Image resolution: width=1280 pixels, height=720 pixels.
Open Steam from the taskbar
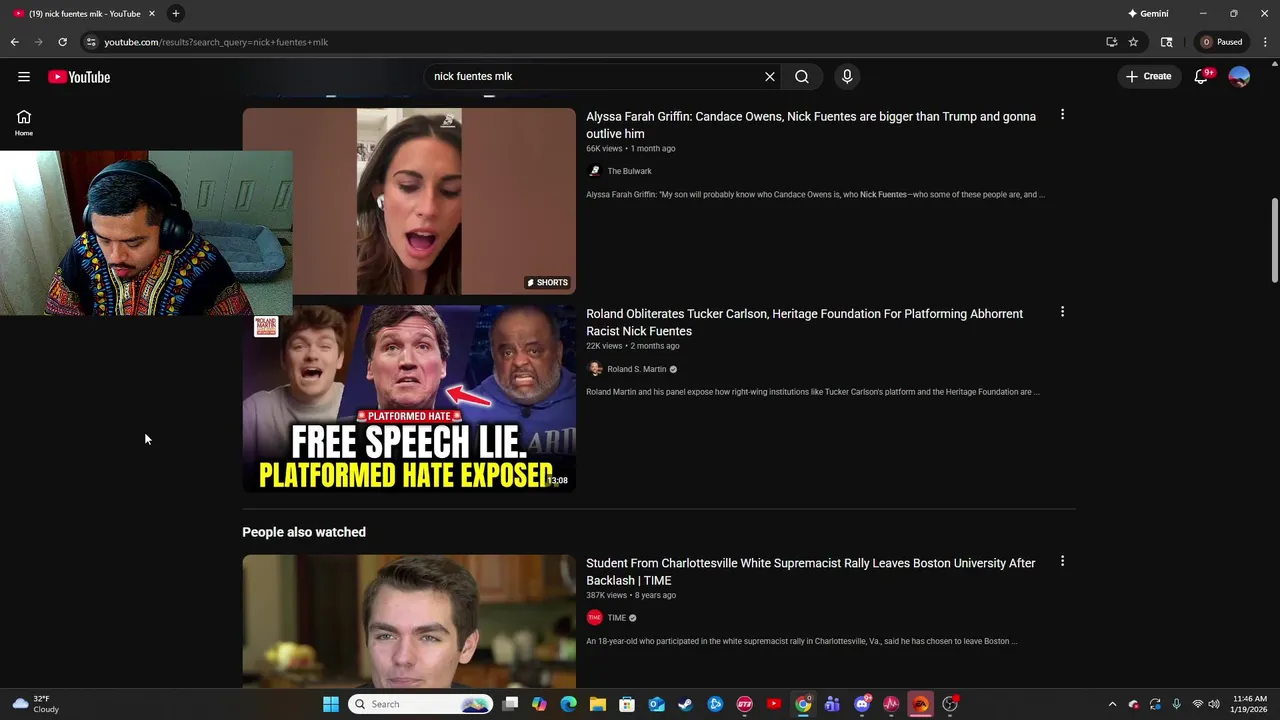686,704
